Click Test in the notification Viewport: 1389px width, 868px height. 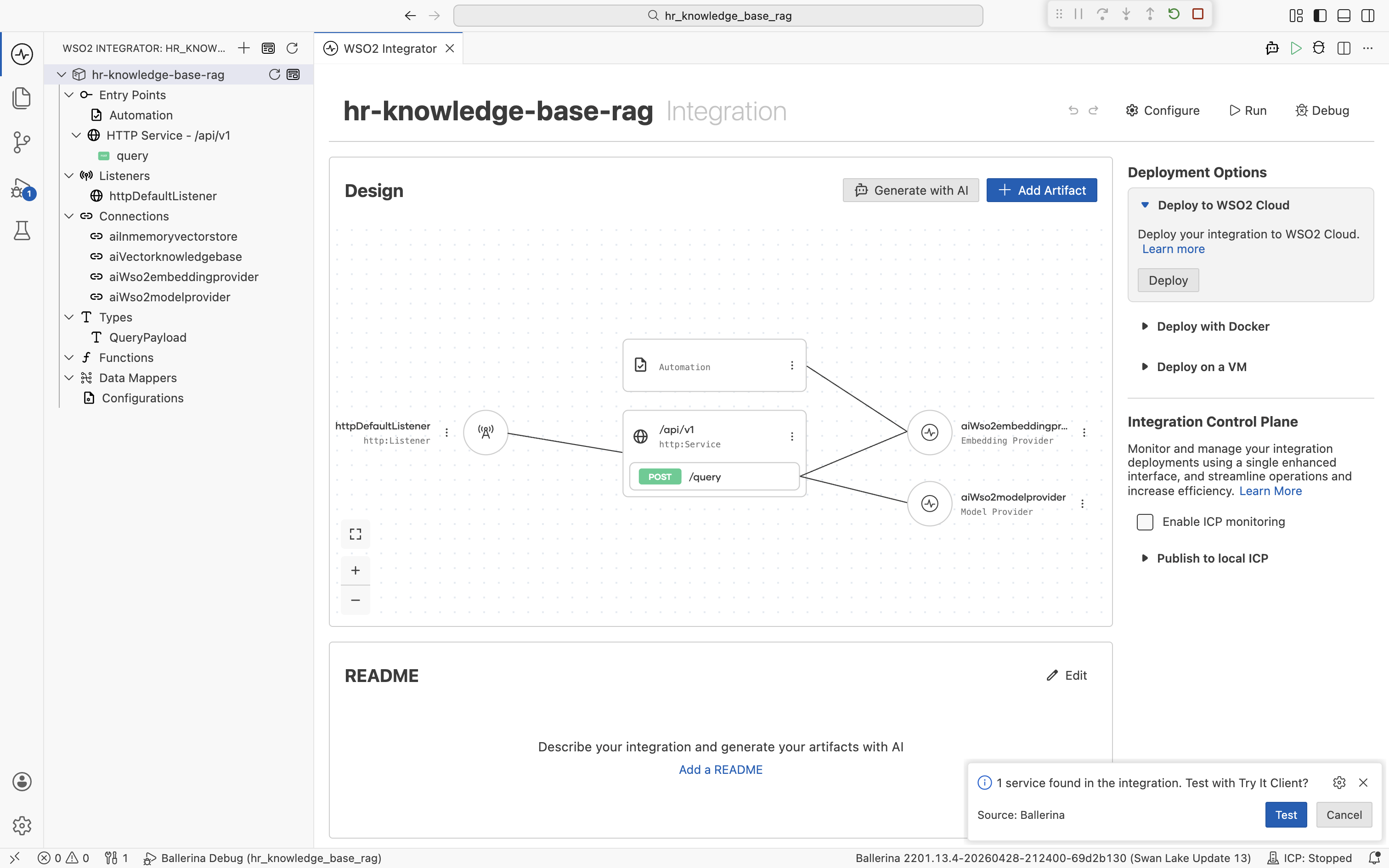pyautogui.click(x=1286, y=815)
